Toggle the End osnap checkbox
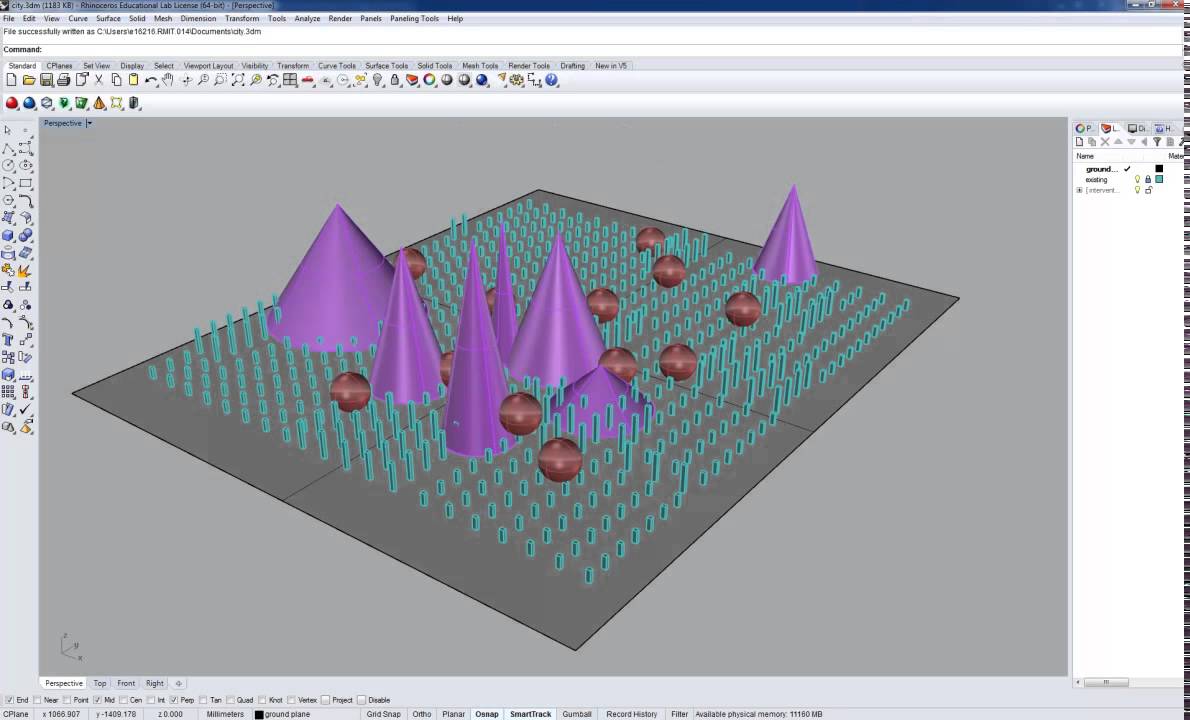 click(9, 700)
